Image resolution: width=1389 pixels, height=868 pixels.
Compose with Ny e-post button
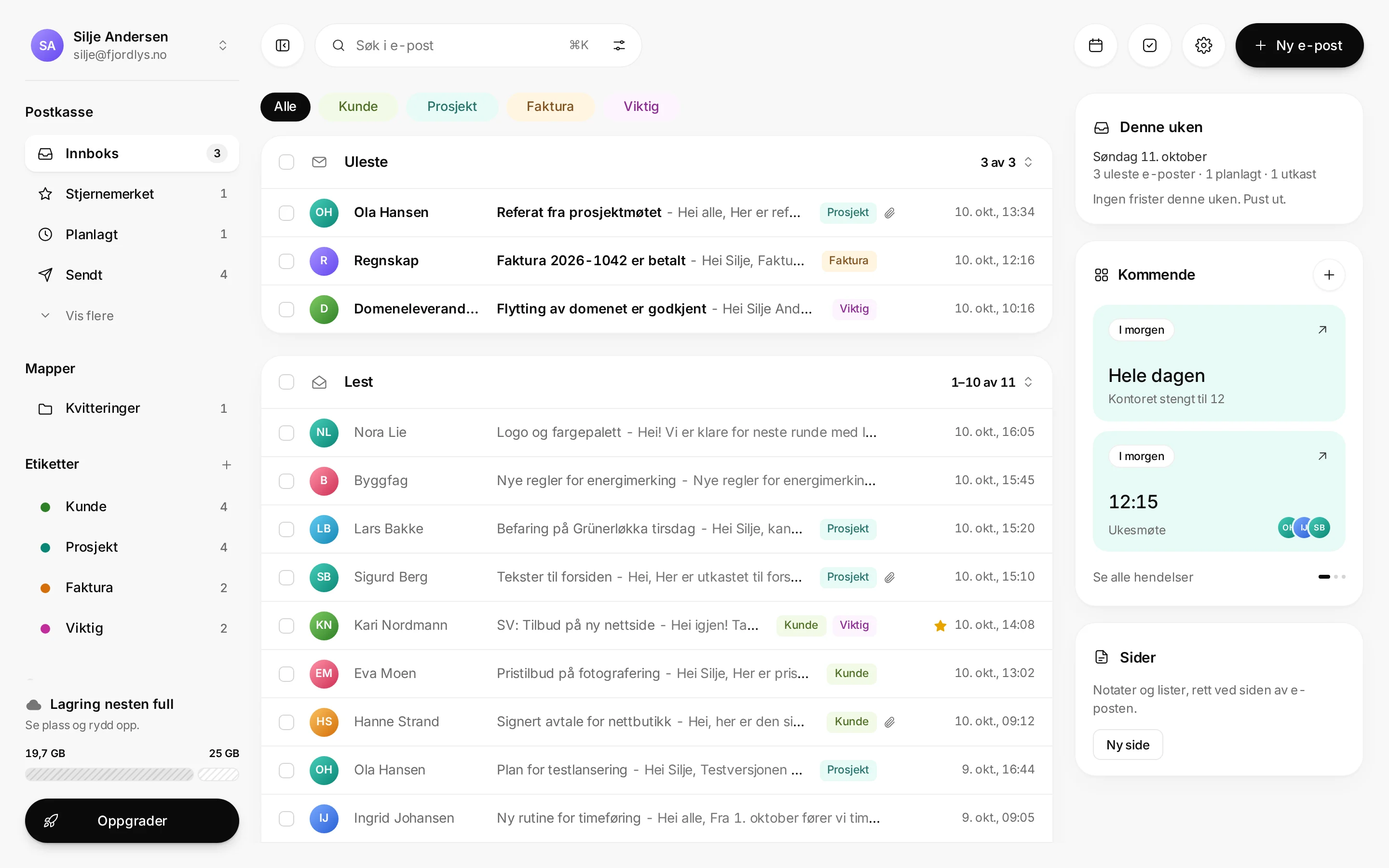pyautogui.click(x=1299, y=45)
